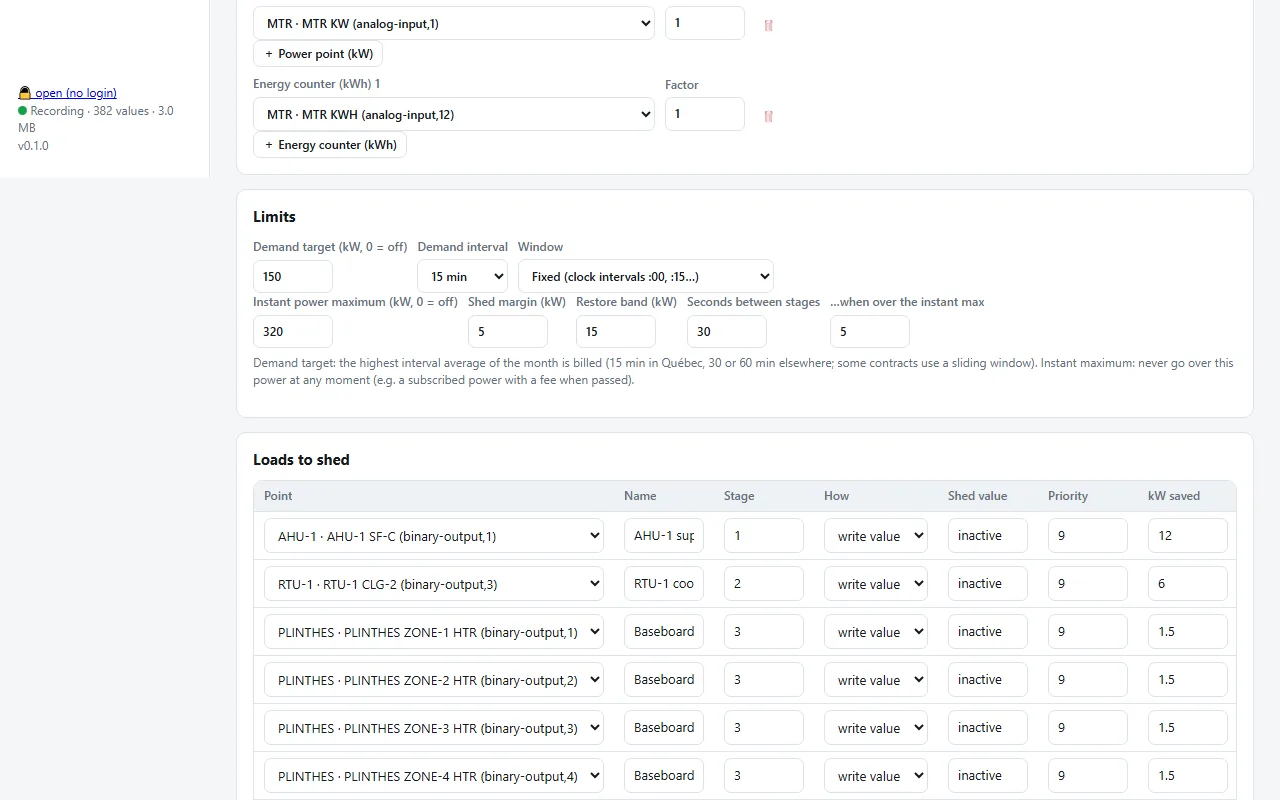1280x800 pixels.
Task: Select the Seconds between stages field
Action: tap(727, 331)
